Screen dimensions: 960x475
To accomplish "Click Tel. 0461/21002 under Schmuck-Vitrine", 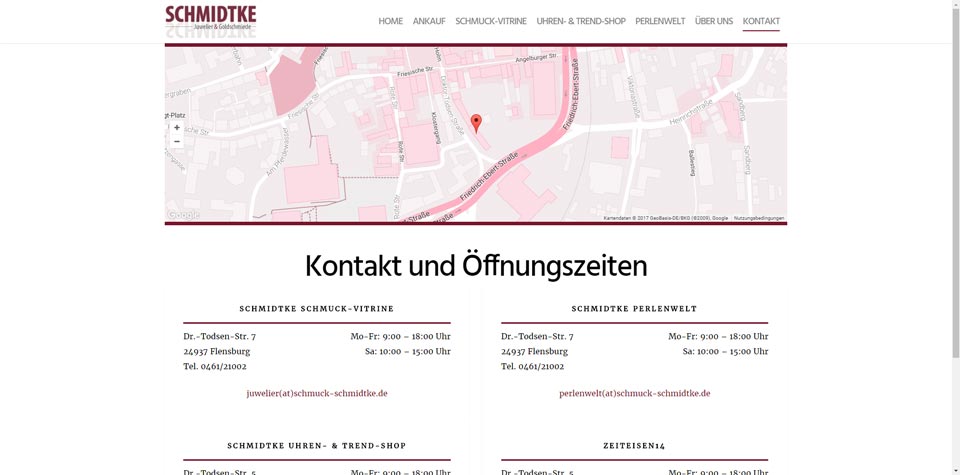I will pos(215,367).
